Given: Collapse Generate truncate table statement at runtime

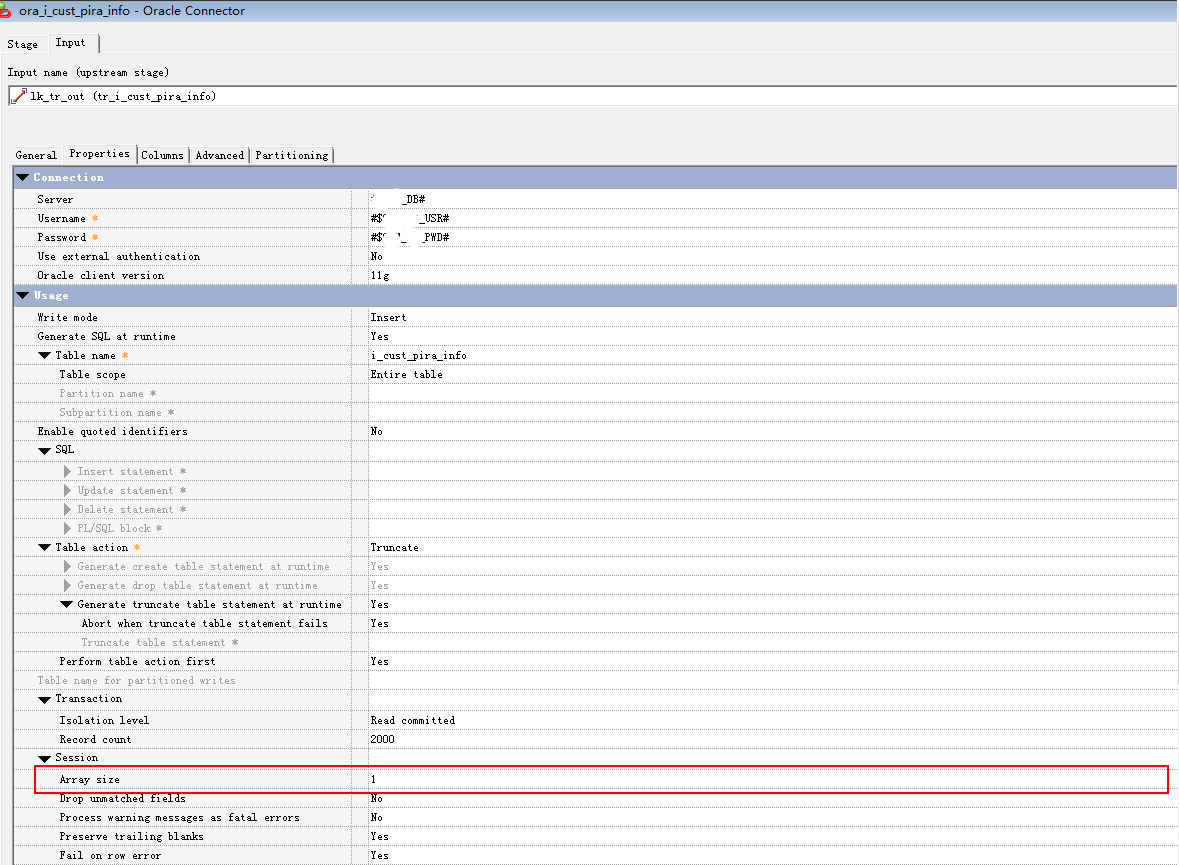Looking at the screenshot, I should 66,604.
